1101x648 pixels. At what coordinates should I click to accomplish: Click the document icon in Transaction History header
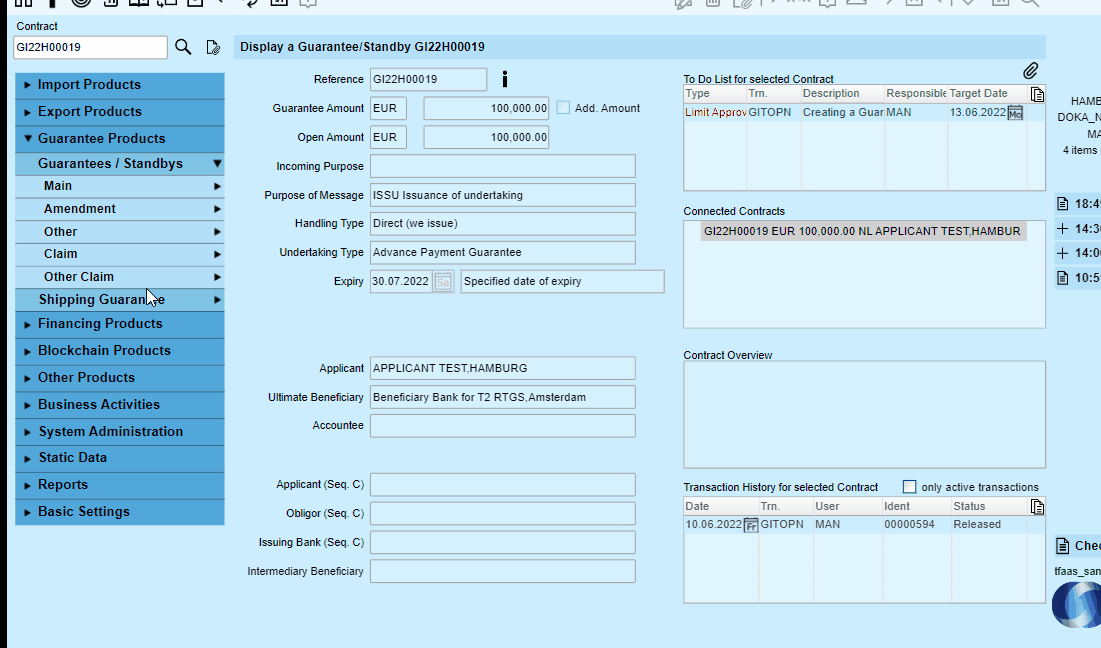(1037, 507)
